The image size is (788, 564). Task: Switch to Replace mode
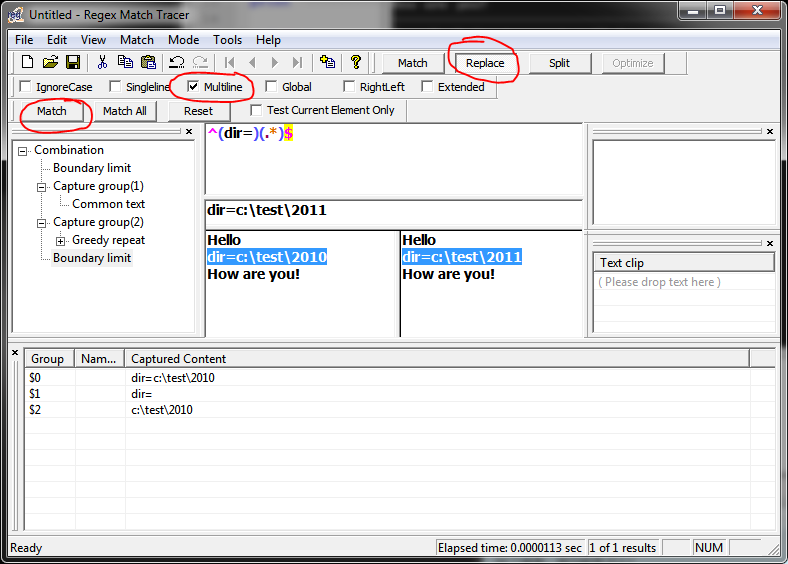pos(485,63)
